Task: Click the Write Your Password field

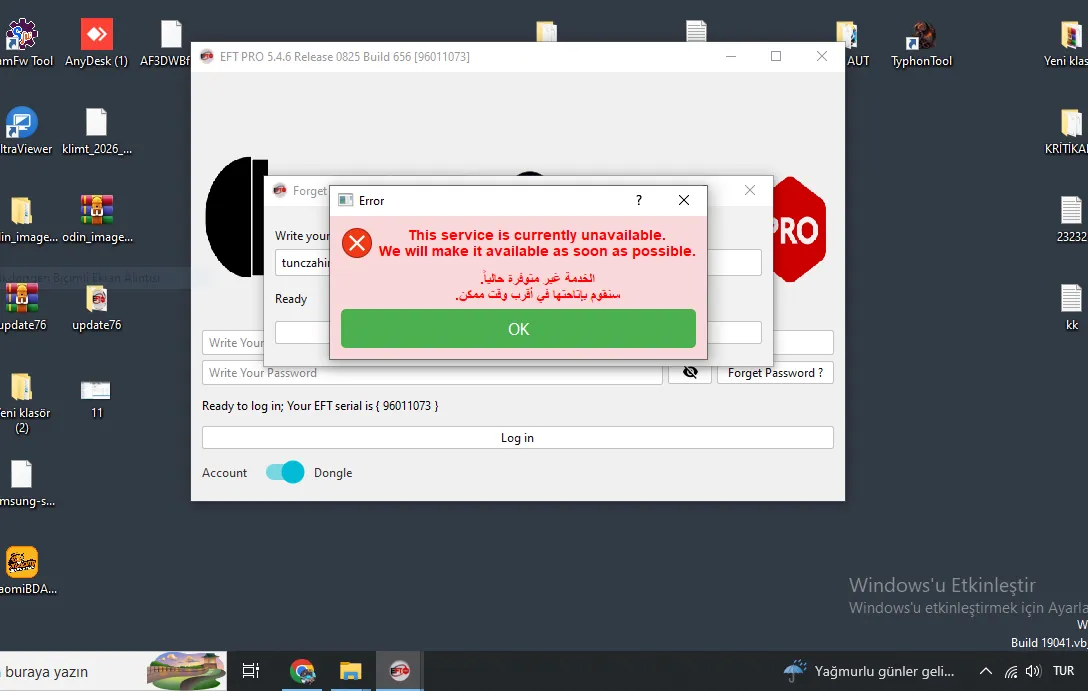Action: [x=432, y=373]
